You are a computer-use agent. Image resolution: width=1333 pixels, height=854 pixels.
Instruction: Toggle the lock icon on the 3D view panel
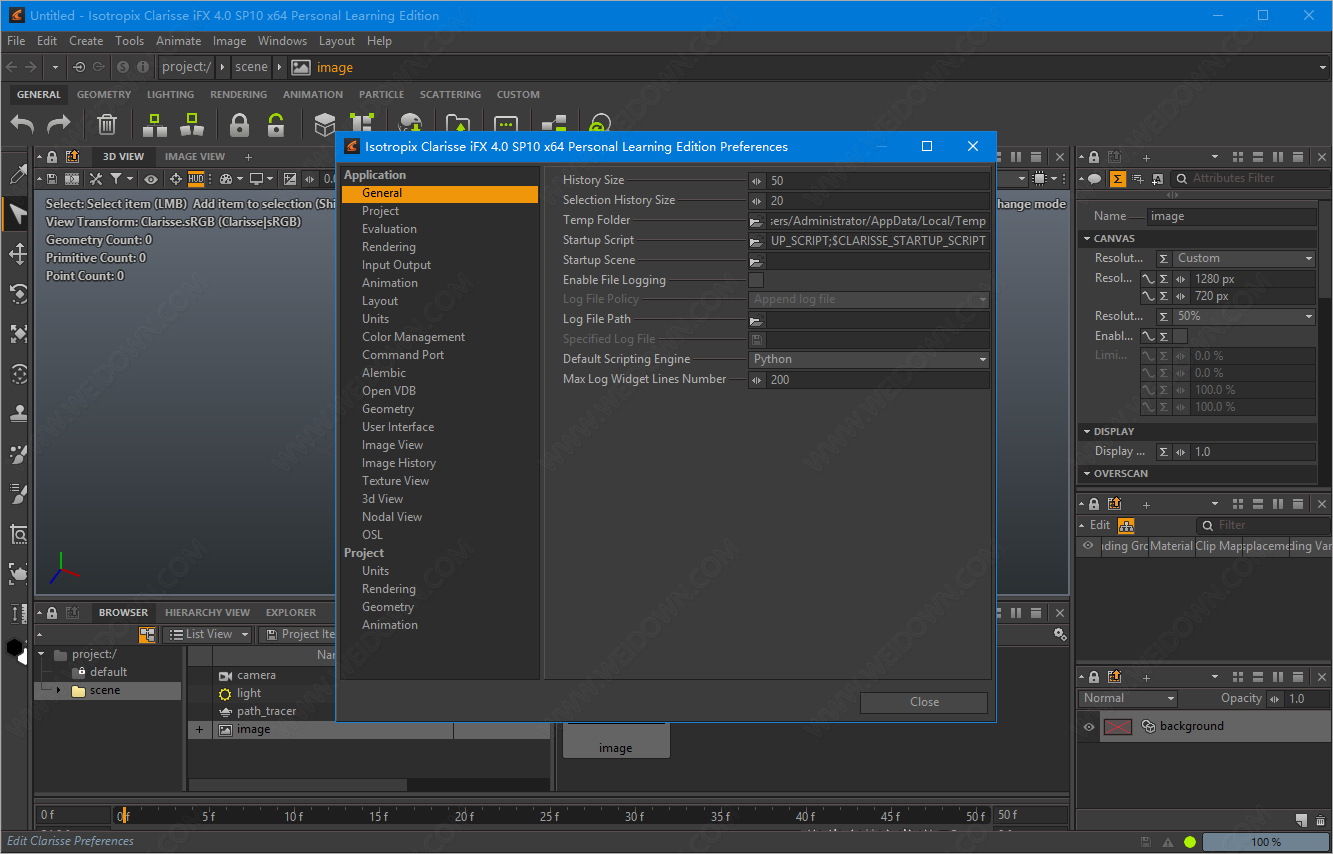pos(53,156)
